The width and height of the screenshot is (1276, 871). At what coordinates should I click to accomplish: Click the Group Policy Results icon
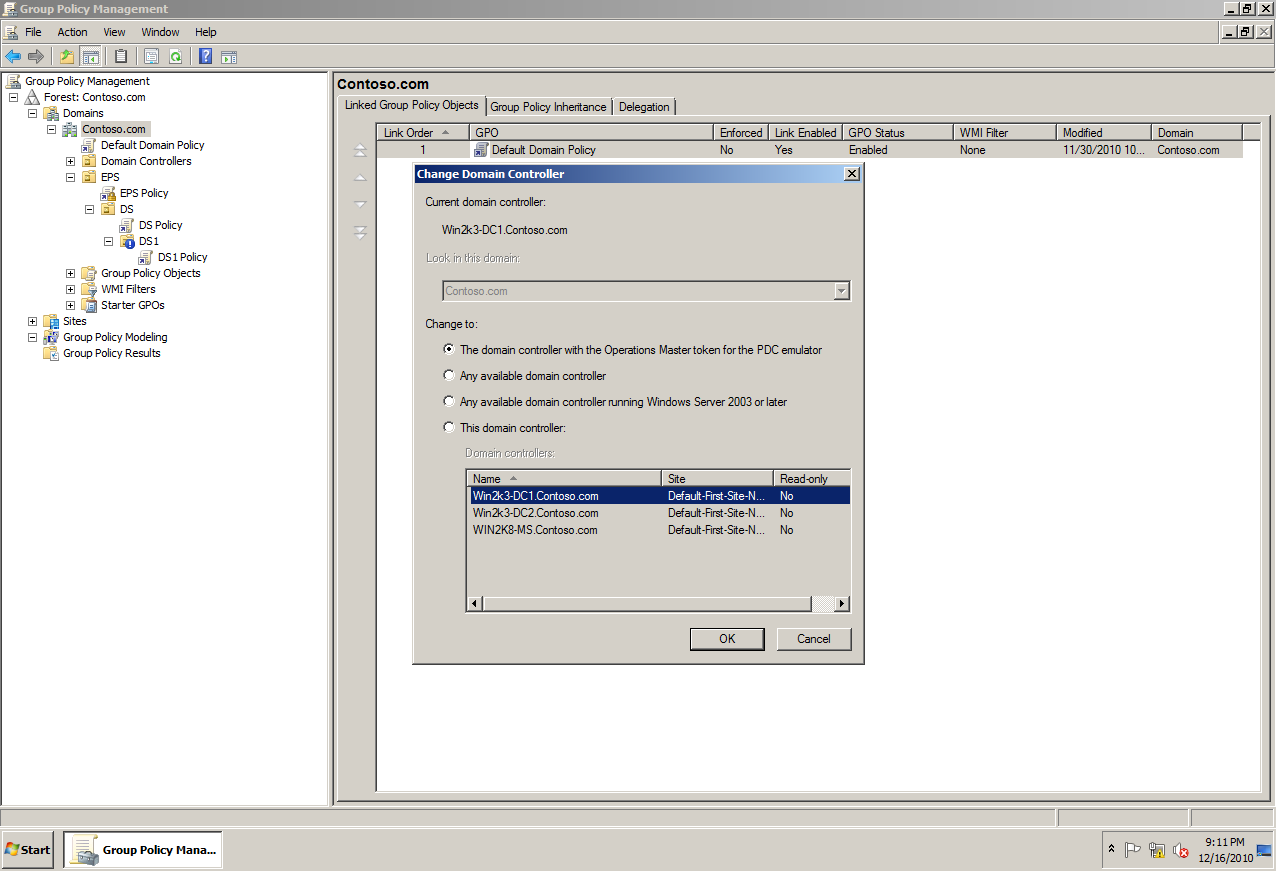click(x=51, y=353)
